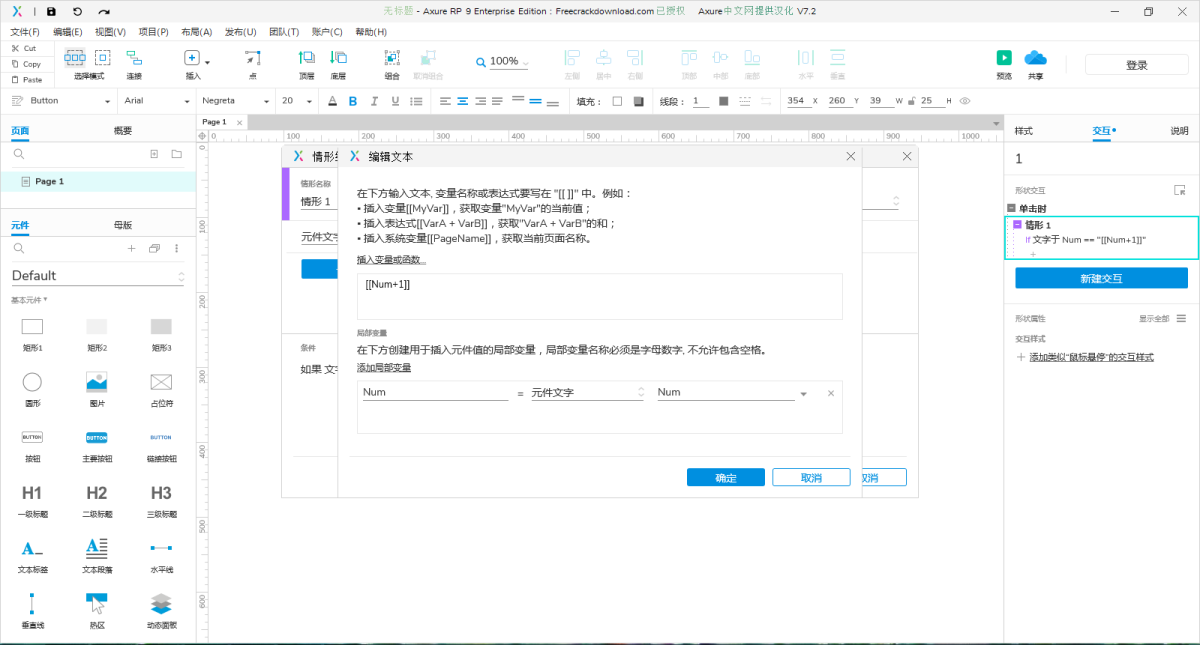The width and height of the screenshot is (1200, 645).
Task: Click the Placeholder (占位符) widget
Action: [161, 382]
